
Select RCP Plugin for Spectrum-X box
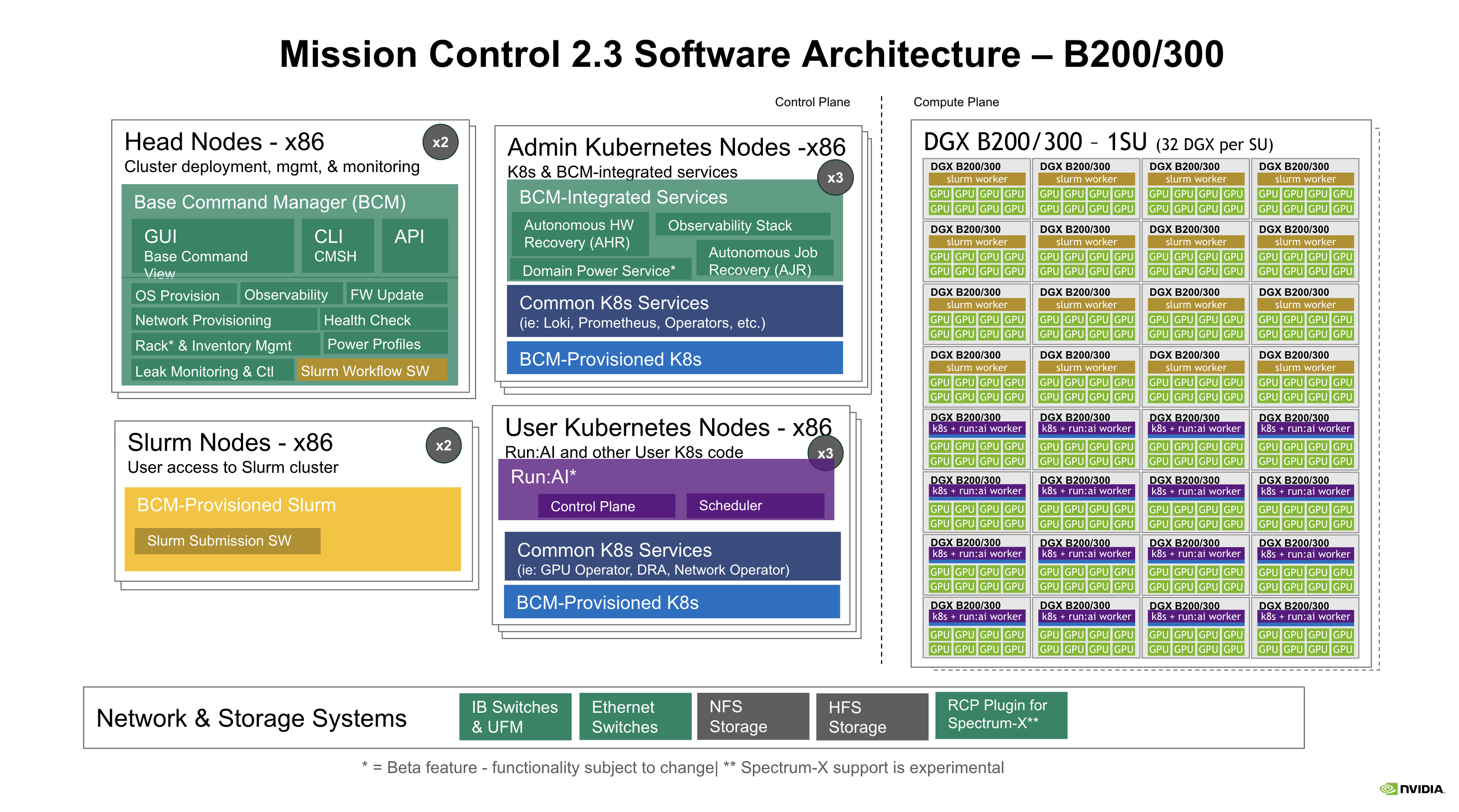[x=1000, y=715]
